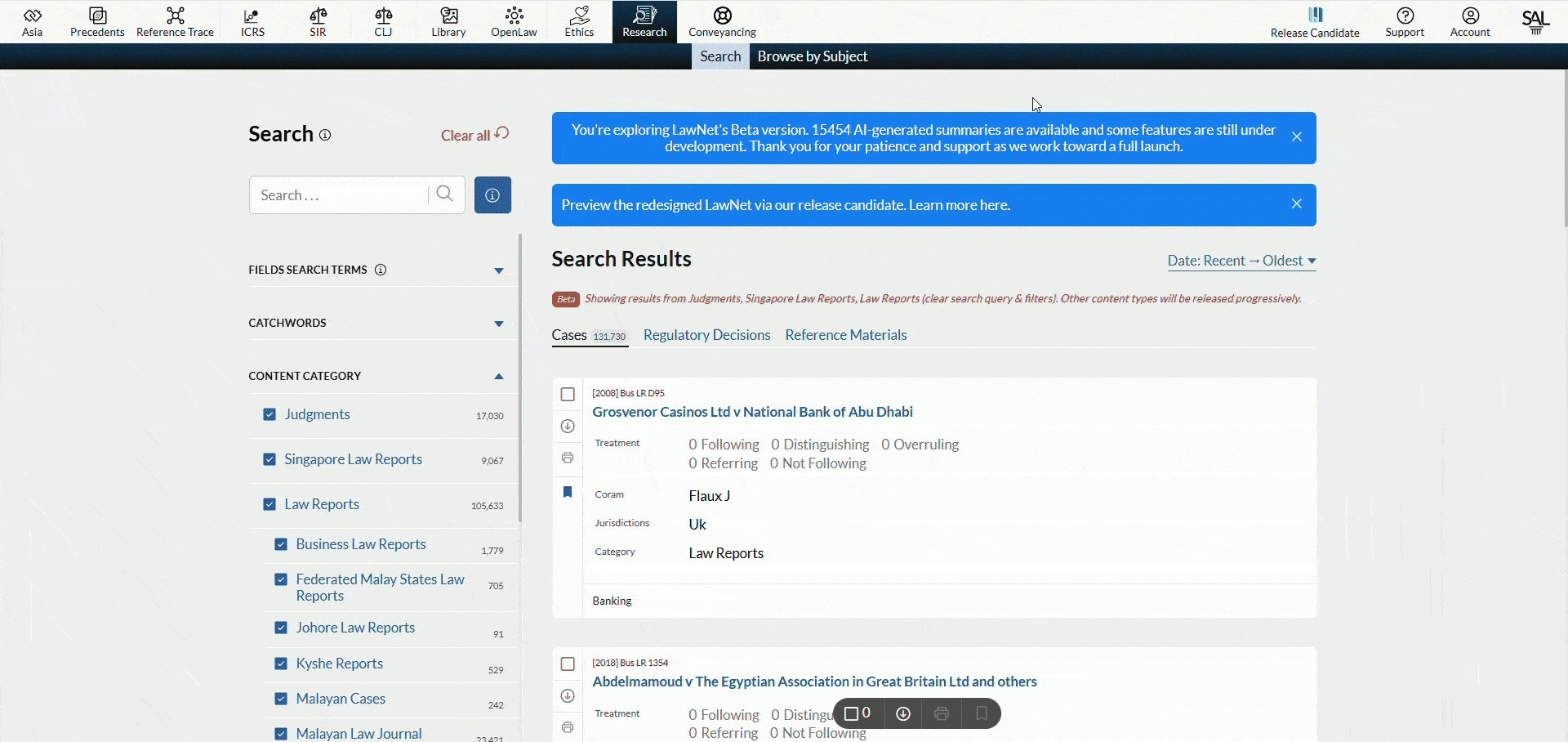Switch to the Cases tab
The height and width of the screenshot is (742, 1568).
click(x=590, y=335)
